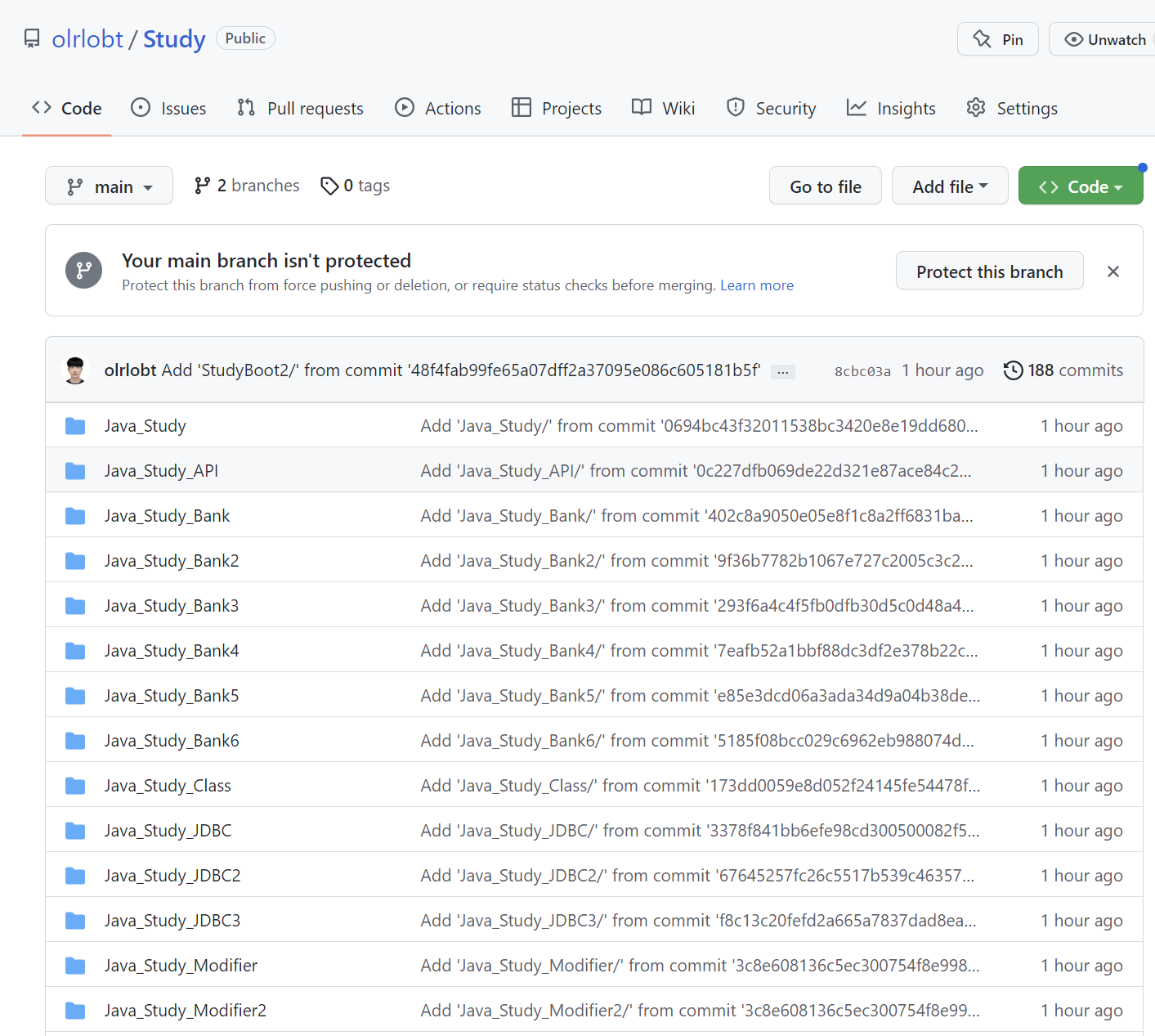Click the latest commit message 'StudyBoot2/' link
The image size is (1155, 1036).
pyautogui.click(x=461, y=370)
